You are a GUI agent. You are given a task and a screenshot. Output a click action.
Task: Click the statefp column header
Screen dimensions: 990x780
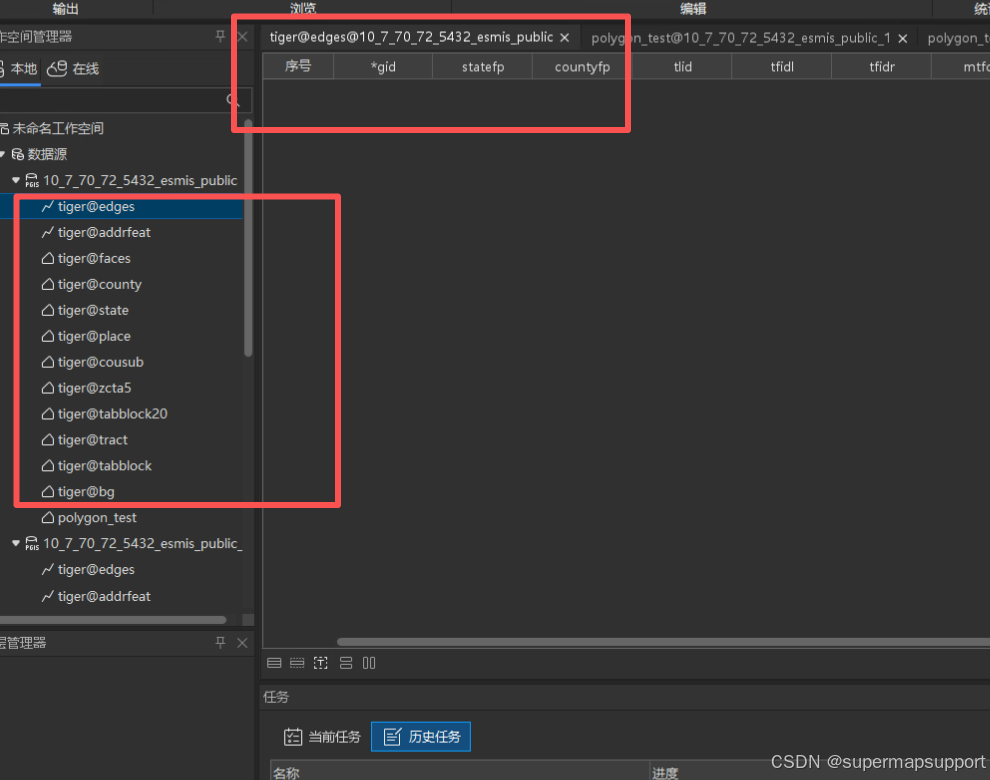pos(482,66)
